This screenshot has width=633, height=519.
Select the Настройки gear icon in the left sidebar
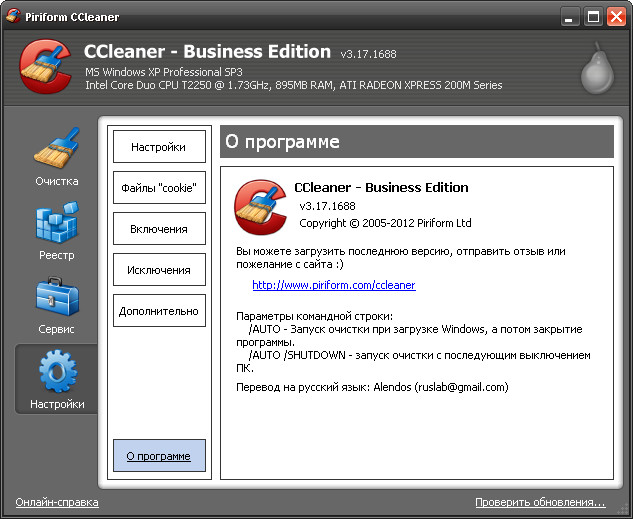click(56, 372)
